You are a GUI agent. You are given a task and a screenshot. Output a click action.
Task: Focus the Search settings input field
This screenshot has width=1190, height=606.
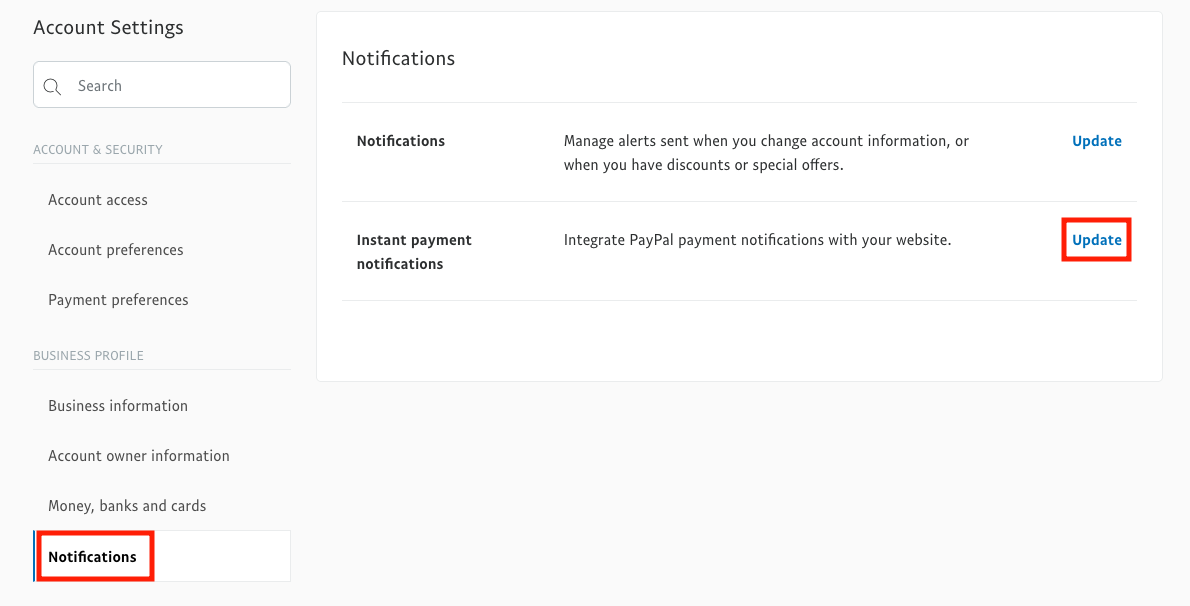(175, 86)
